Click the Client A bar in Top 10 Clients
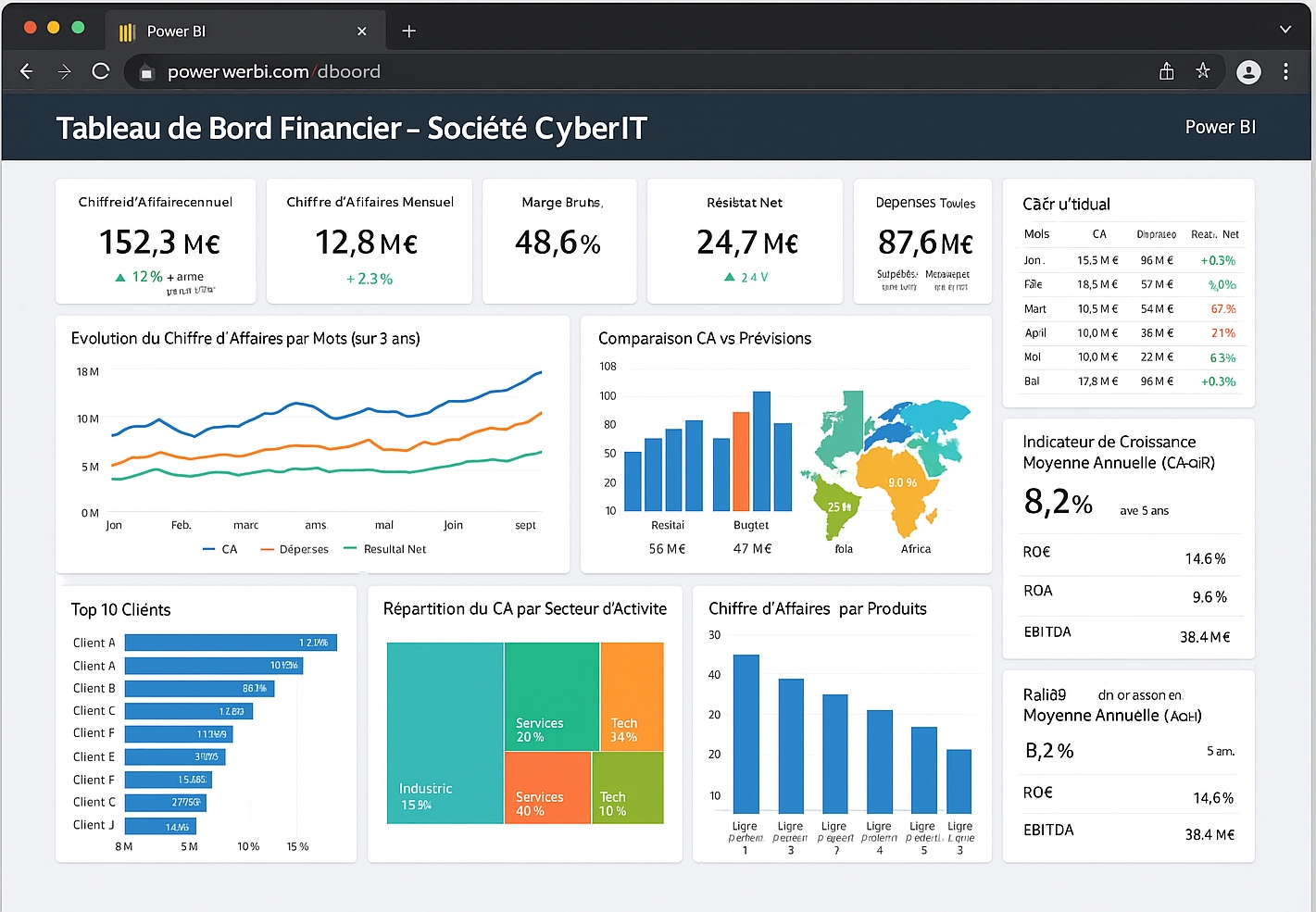The image size is (1316, 912). [x=230, y=642]
